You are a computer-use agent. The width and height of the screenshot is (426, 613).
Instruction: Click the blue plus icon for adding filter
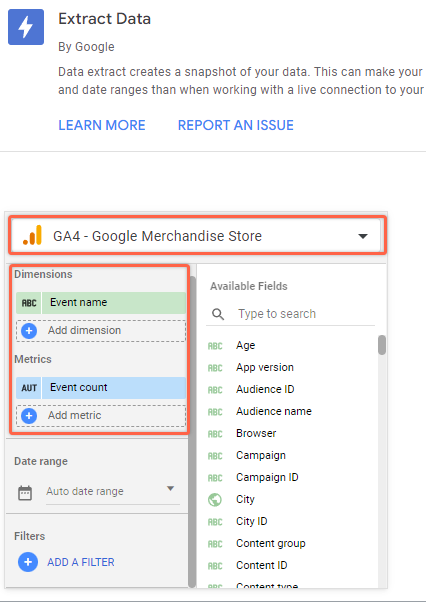tap(28, 562)
